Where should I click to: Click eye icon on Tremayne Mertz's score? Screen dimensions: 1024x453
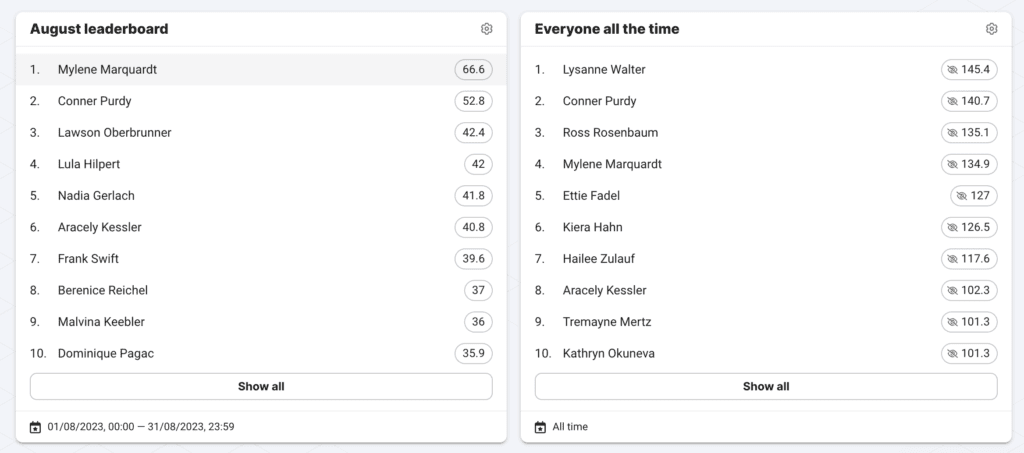tap(951, 322)
